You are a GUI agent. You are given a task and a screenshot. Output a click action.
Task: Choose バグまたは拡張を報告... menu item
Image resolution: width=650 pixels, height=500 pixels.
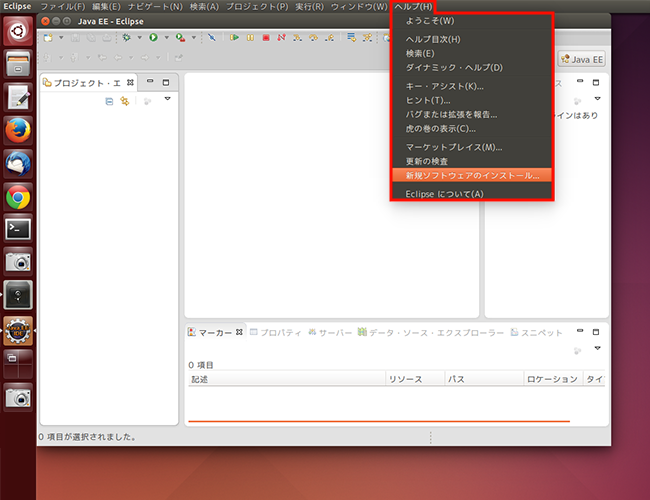[x=472, y=114]
